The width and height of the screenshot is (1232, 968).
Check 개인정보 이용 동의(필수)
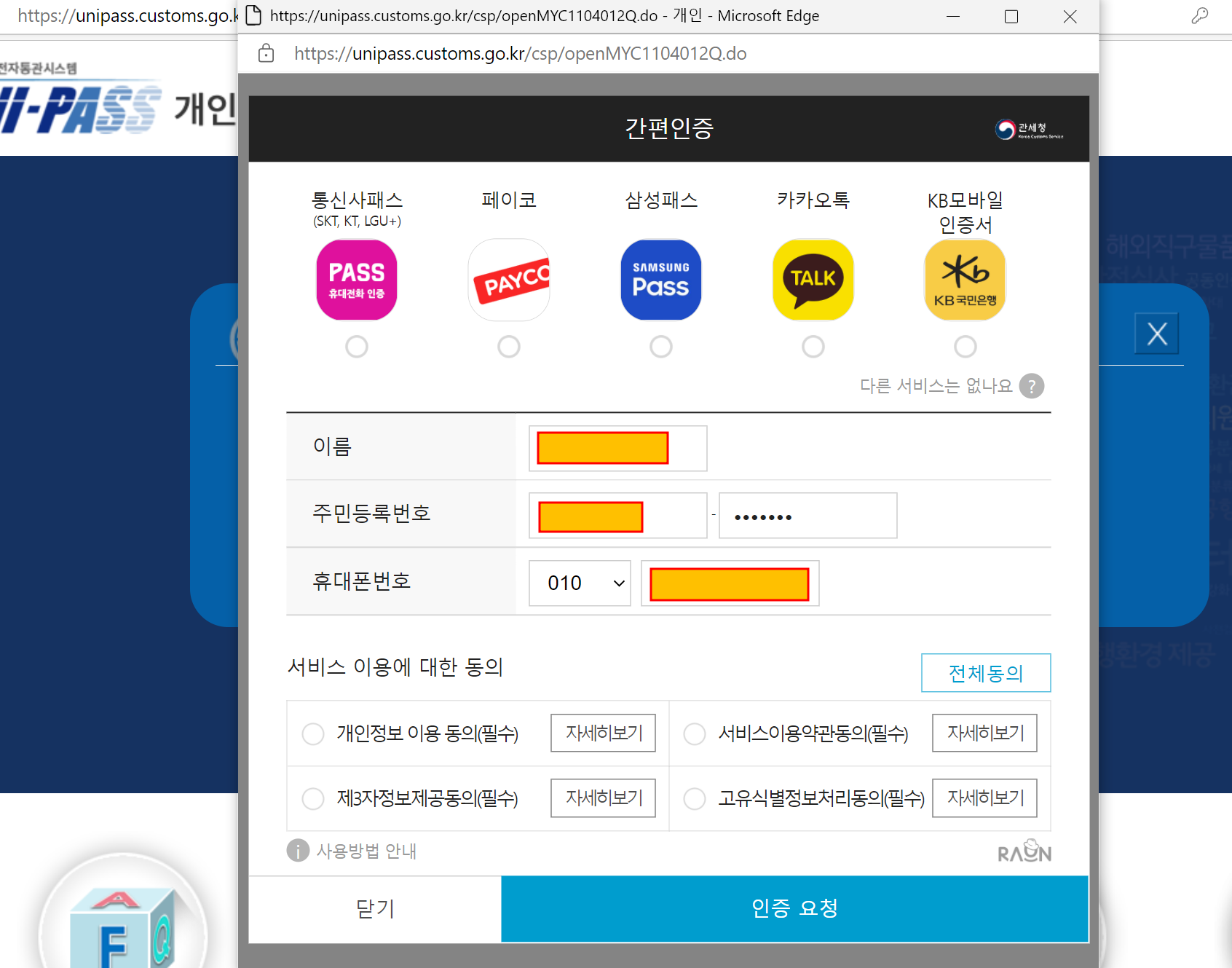pyautogui.click(x=313, y=733)
